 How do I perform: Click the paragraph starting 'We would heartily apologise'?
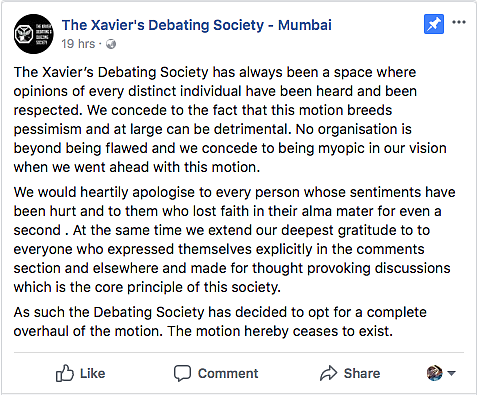234,240
